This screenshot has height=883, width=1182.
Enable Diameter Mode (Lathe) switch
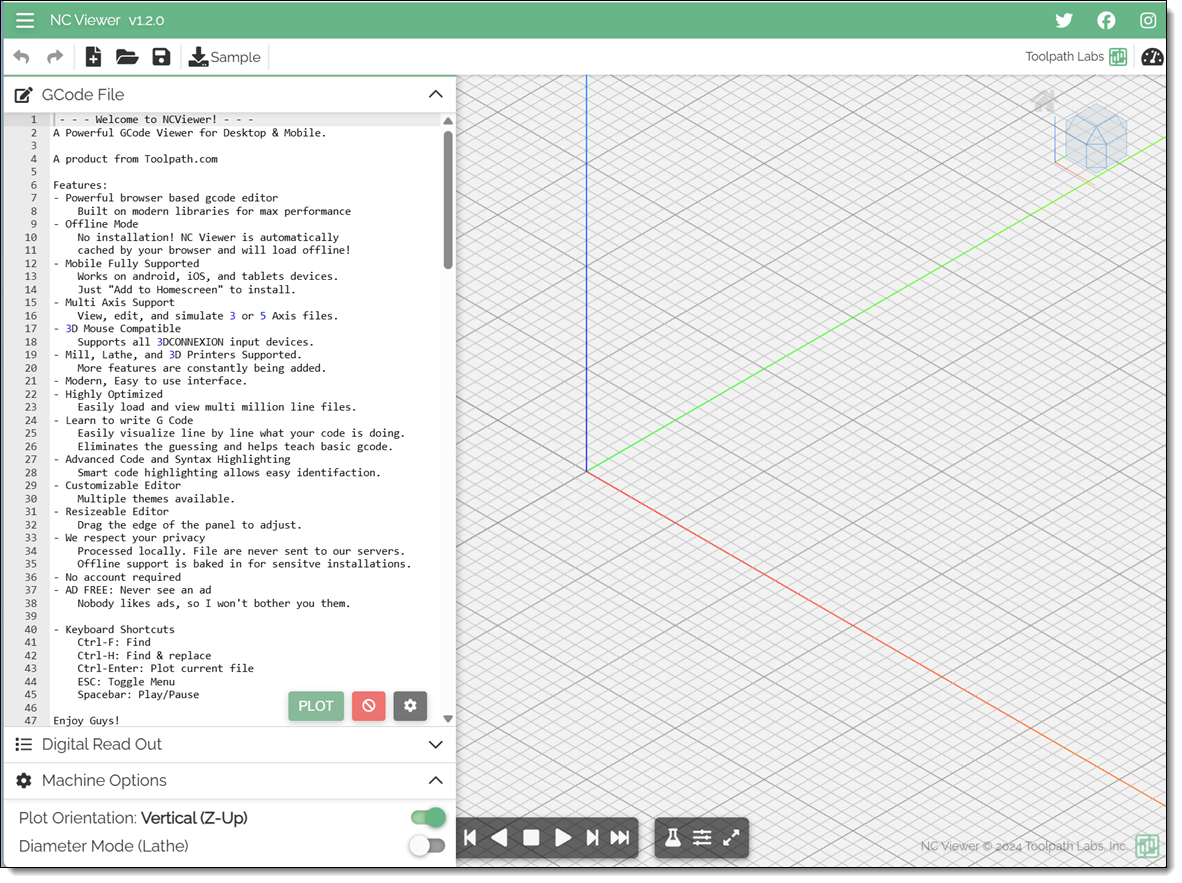point(427,845)
